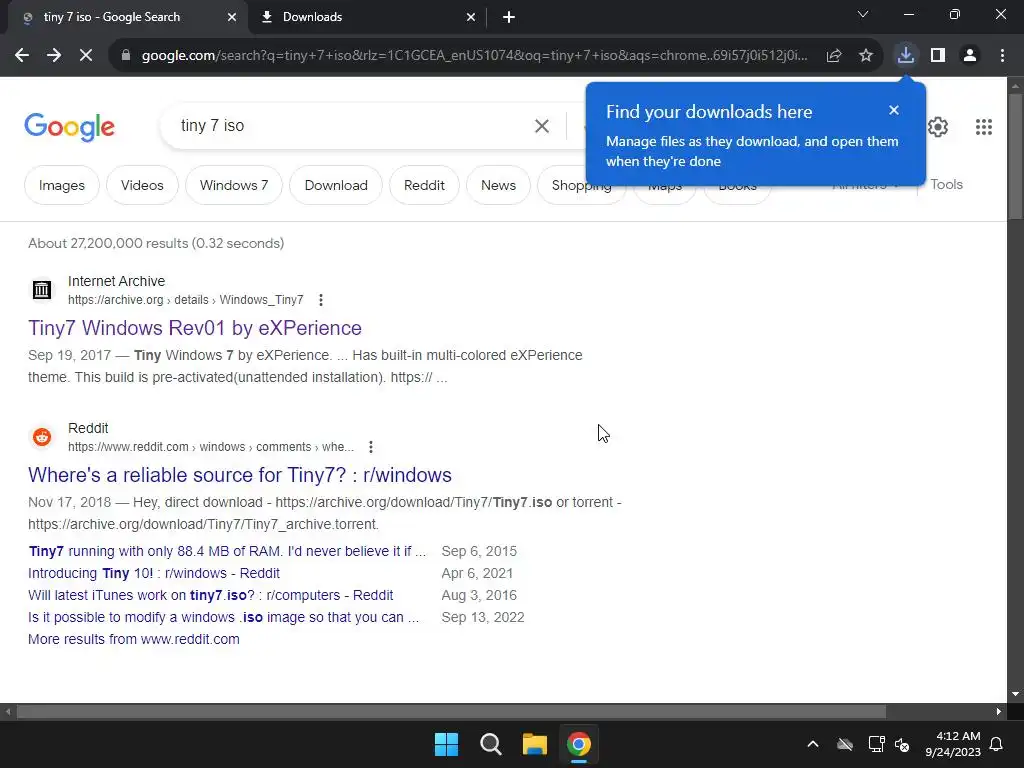
Task: Open the OneDrive tray icon
Action: click(x=845, y=744)
